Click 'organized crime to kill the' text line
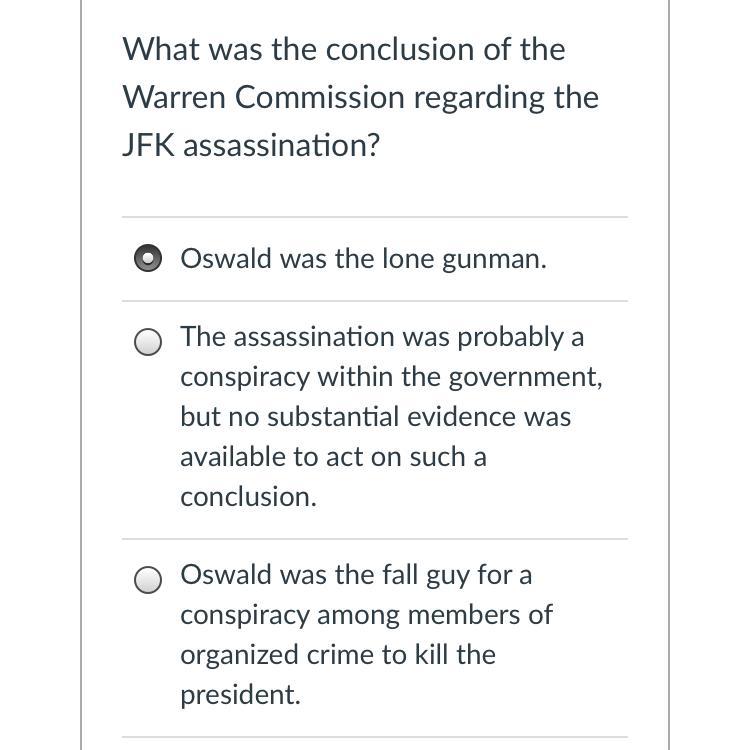The width and height of the screenshot is (746, 750). coord(338,655)
